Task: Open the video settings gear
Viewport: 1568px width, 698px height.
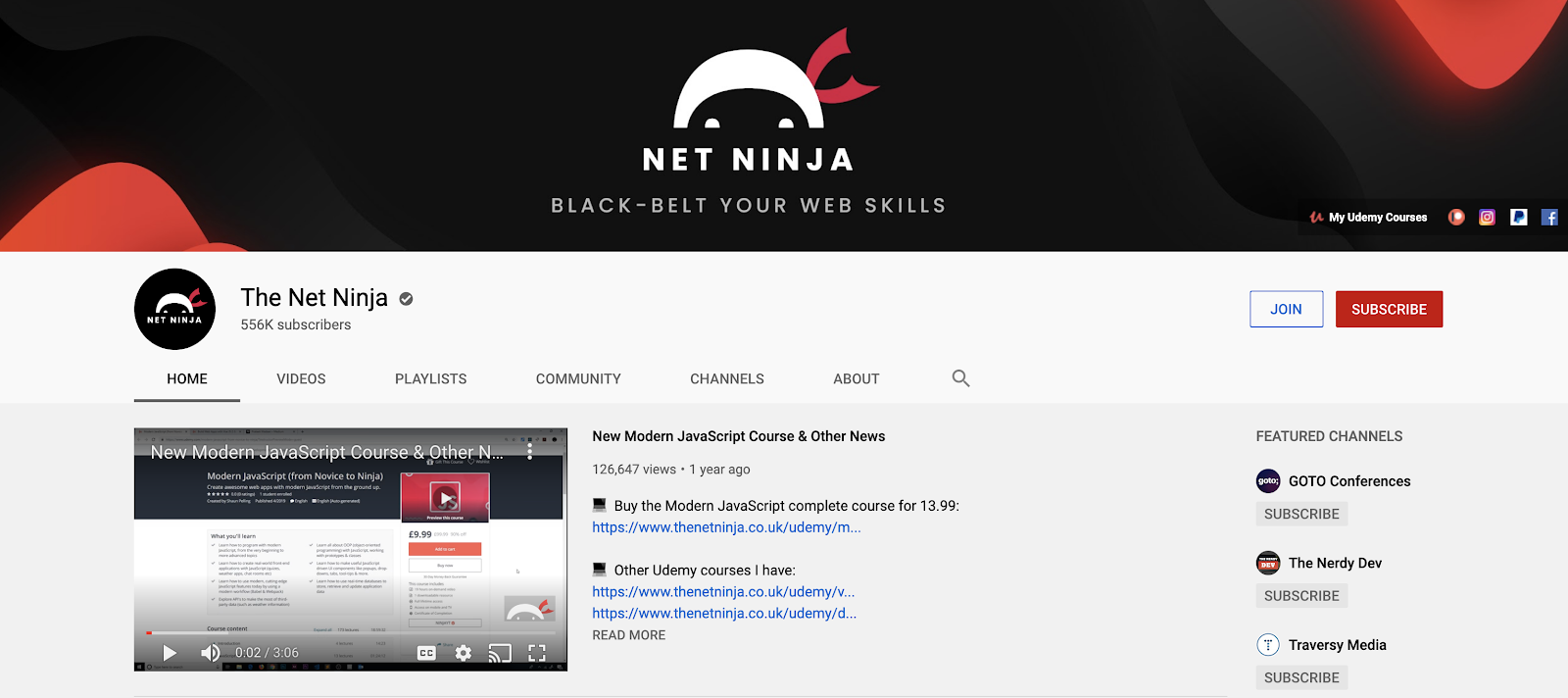Action: click(464, 653)
